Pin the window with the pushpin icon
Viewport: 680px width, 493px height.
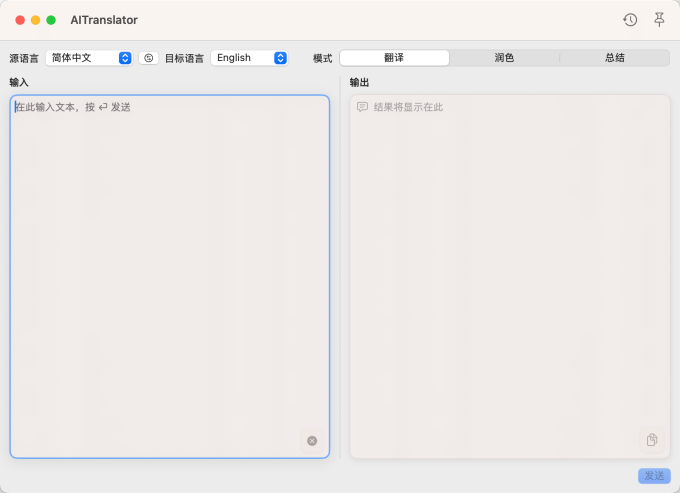pyautogui.click(x=659, y=20)
